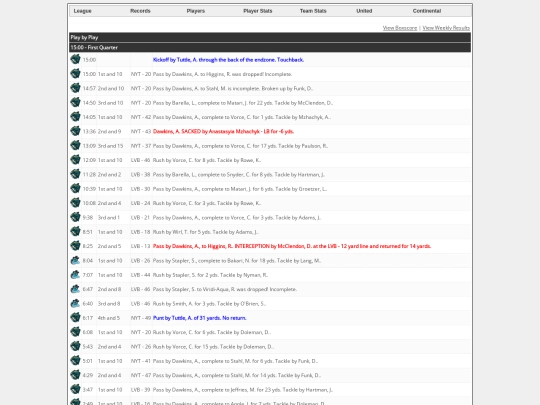
Task: Open the Players menu
Action: coord(196,11)
